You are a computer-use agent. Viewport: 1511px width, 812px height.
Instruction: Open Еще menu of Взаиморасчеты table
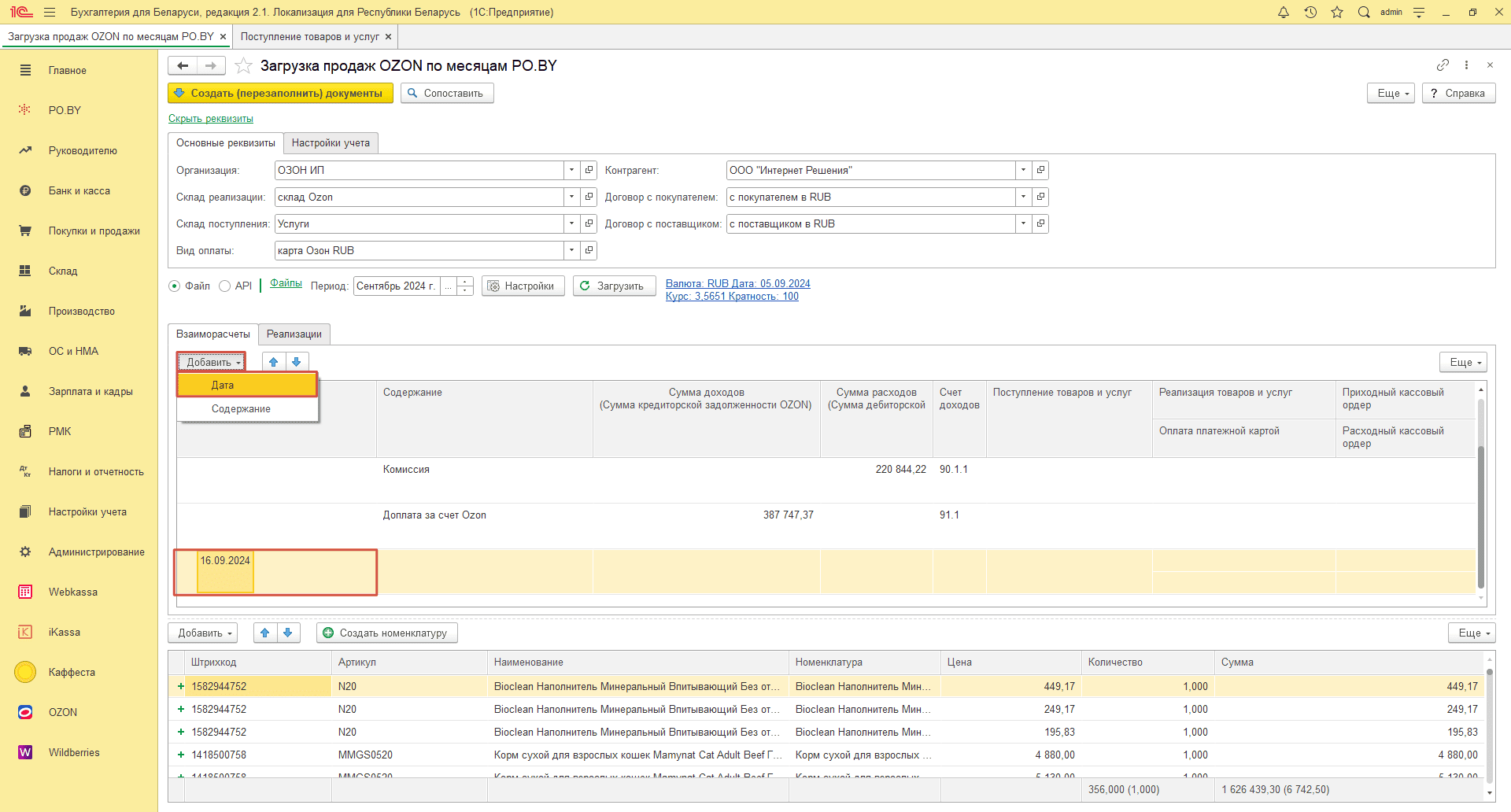(1463, 362)
